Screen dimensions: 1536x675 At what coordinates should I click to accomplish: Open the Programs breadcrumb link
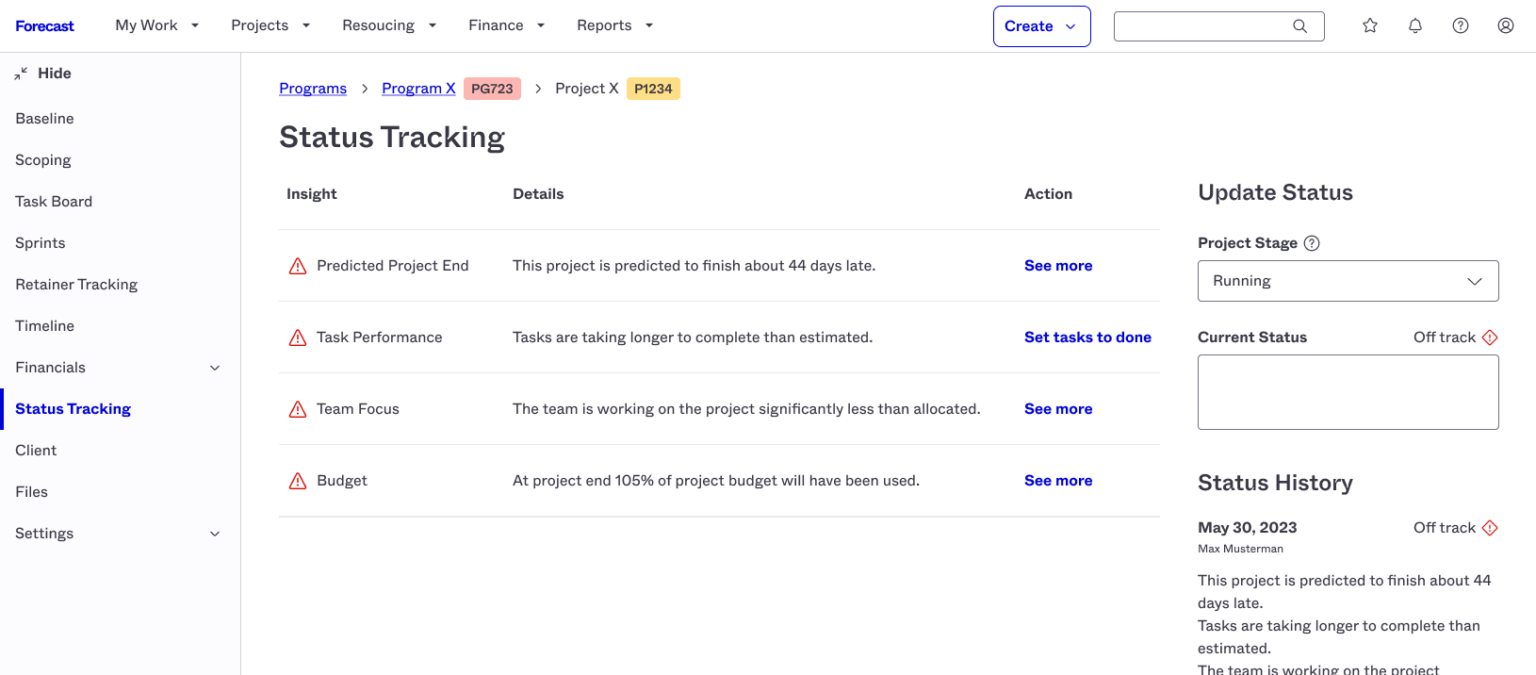312,88
